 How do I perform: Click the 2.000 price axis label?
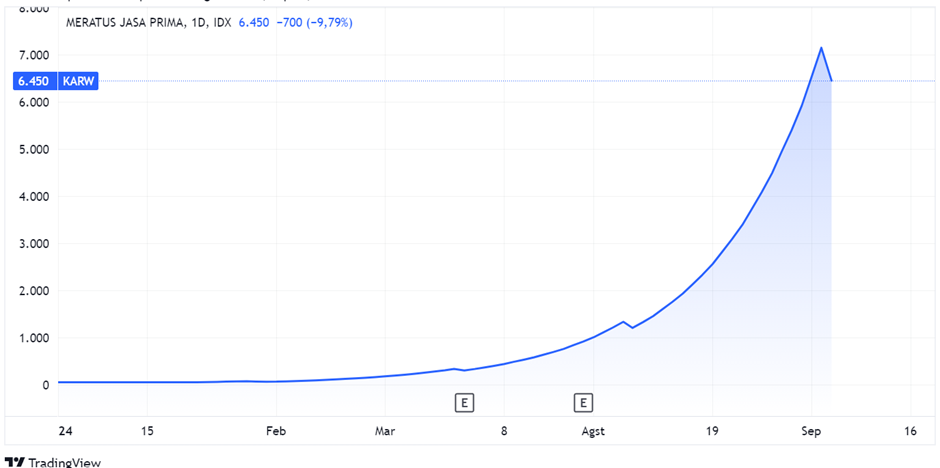point(34,291)
